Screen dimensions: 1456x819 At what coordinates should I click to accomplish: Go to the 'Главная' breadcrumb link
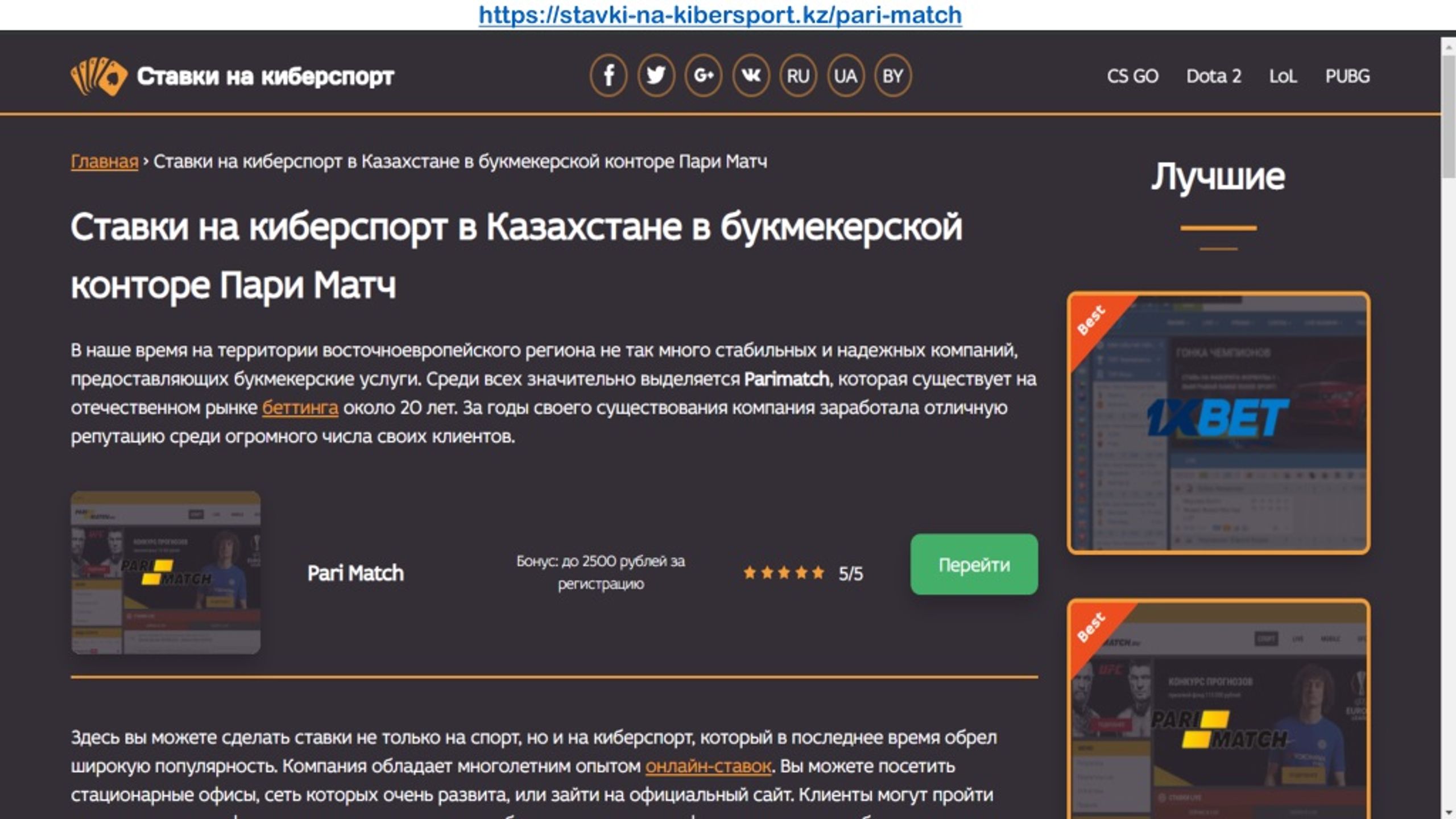click(x=105, y=162)
